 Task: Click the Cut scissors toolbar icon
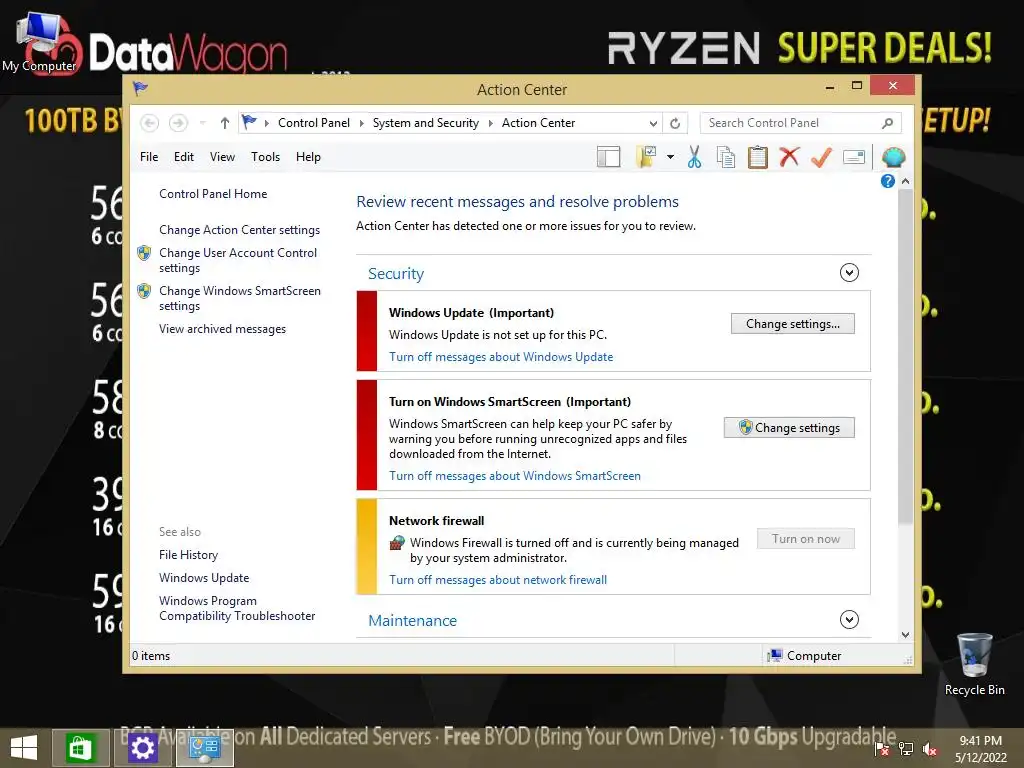[x=694, y=157]
